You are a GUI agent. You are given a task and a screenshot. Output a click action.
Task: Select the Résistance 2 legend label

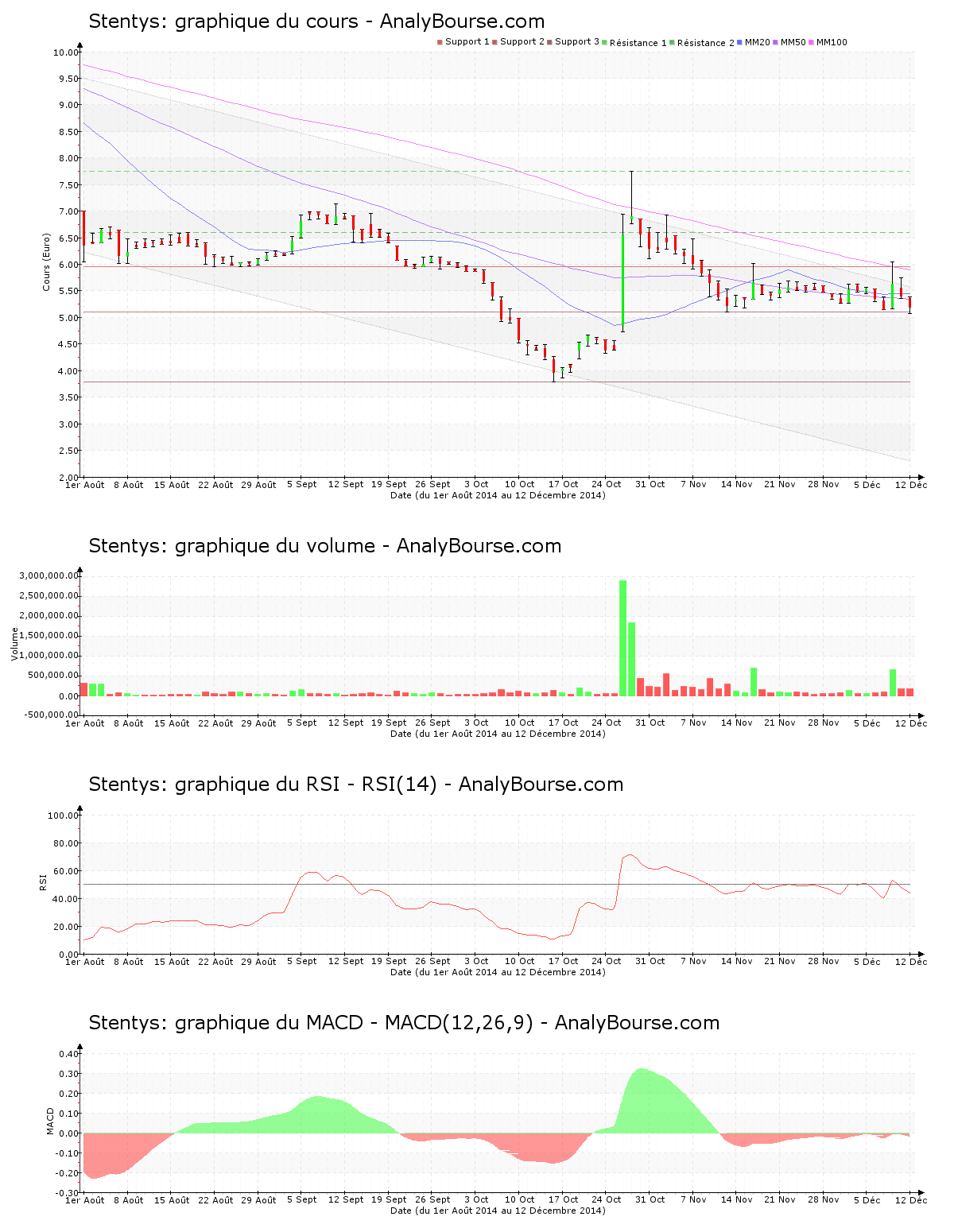coord(706,43)
